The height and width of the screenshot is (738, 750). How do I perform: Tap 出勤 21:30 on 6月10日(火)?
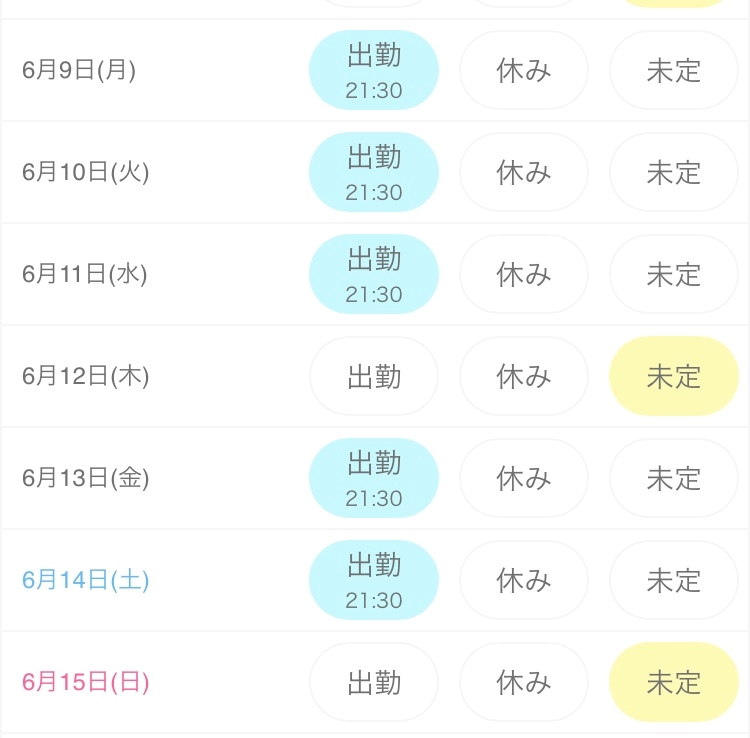coord(374,172)
